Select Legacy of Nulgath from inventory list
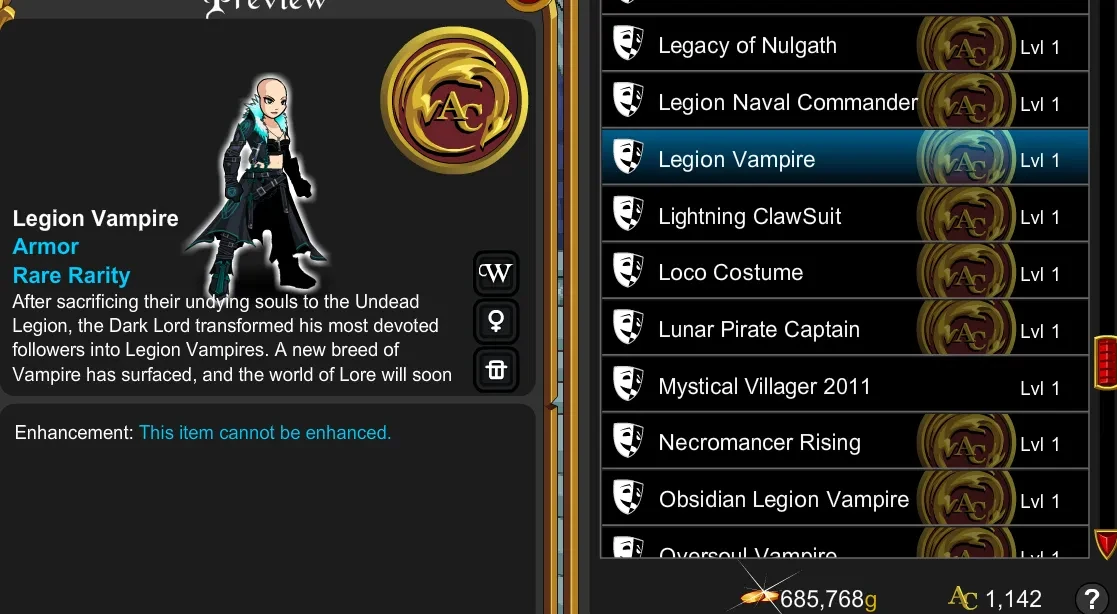The height and width of the screenshot is (614, 1117). tap(845, 45)
